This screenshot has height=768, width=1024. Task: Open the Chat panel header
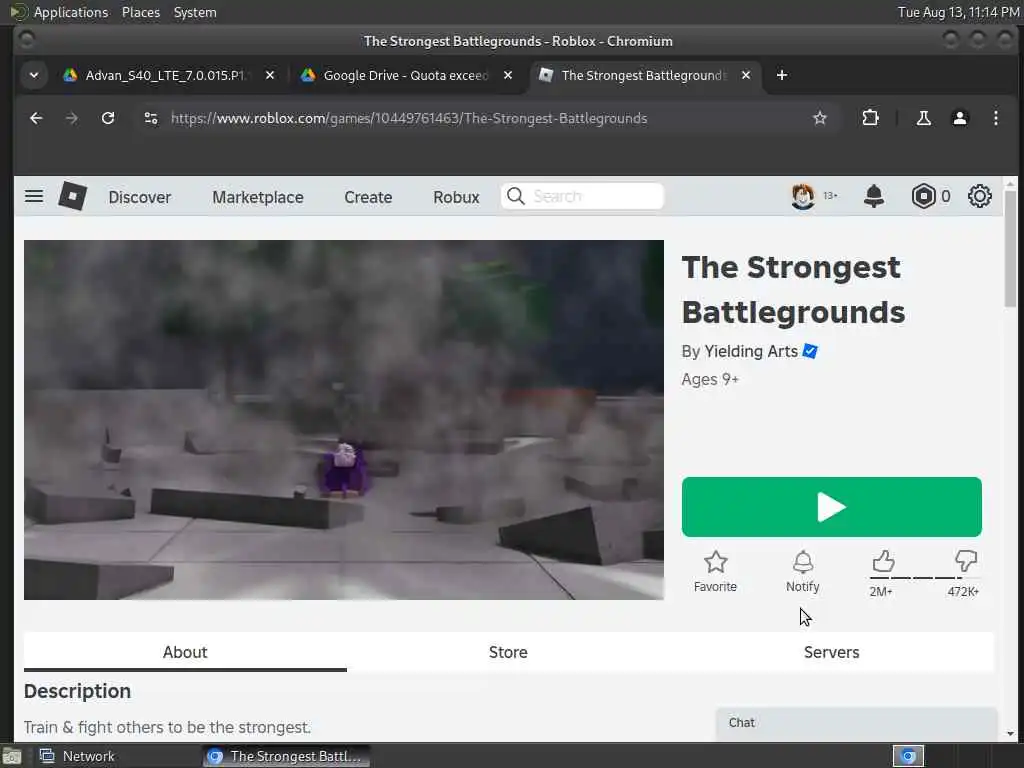(856, 723)
